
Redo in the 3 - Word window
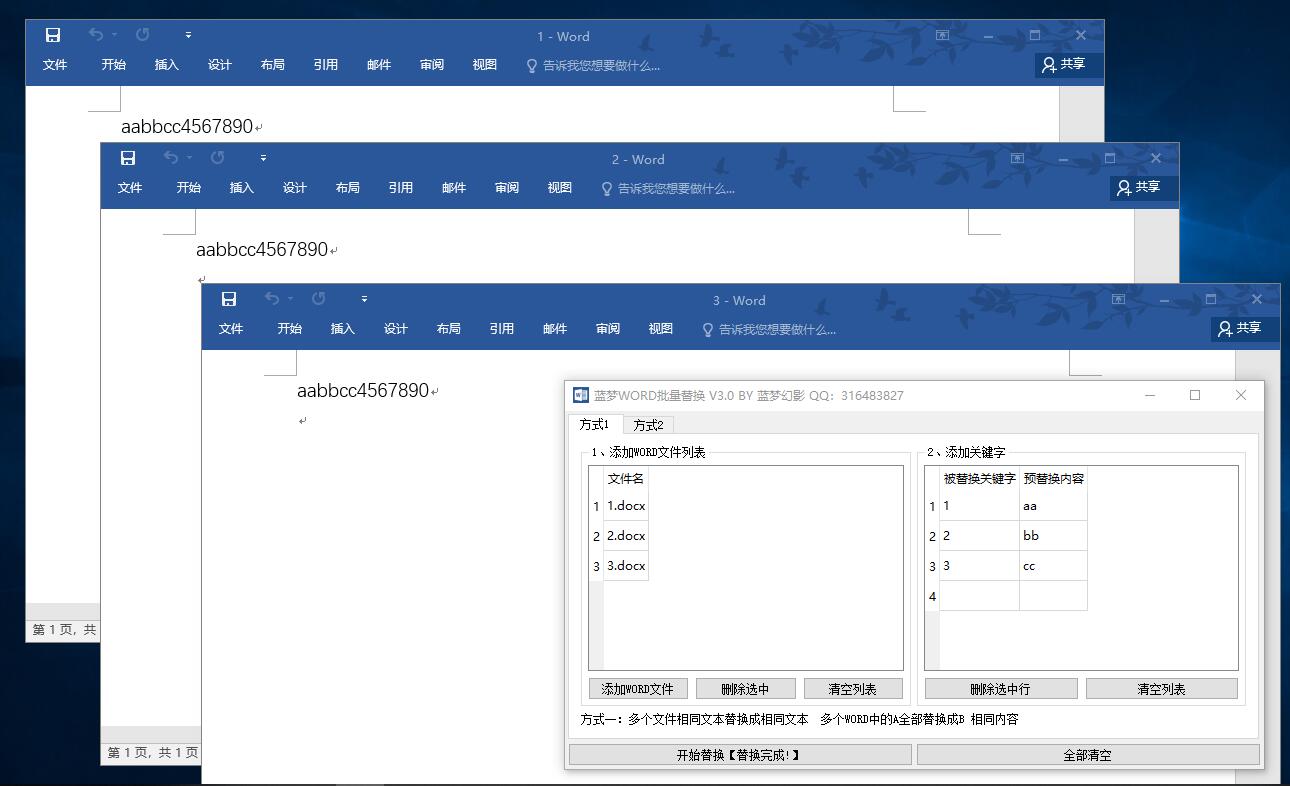tap(319, 299)
